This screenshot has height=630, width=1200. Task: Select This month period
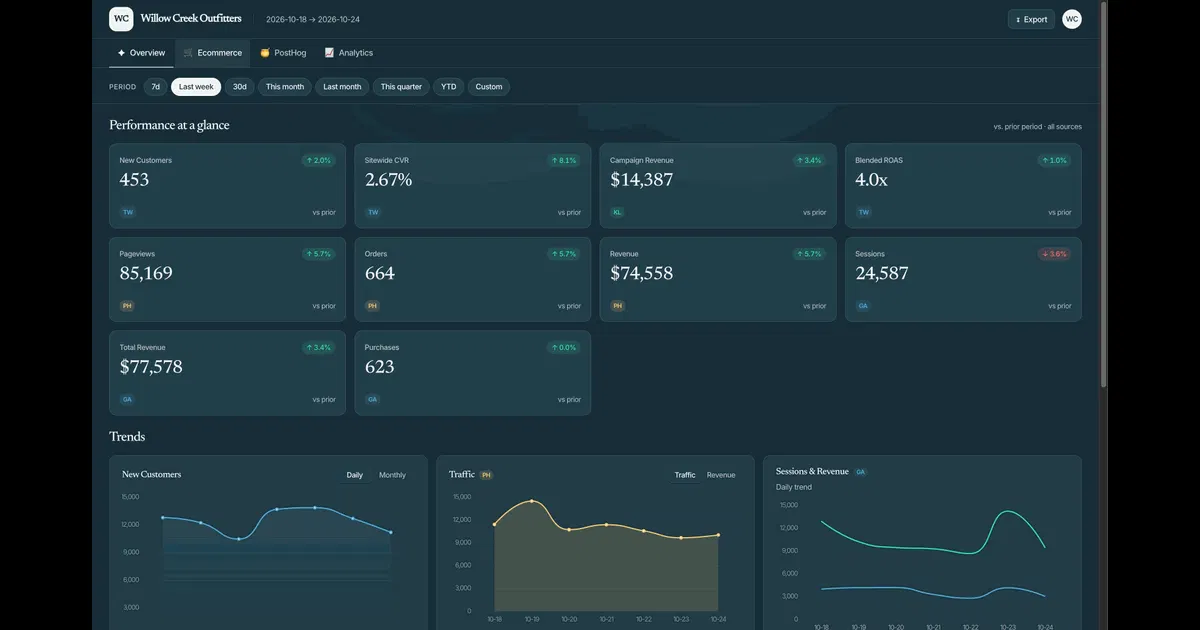tap(285, 87)
